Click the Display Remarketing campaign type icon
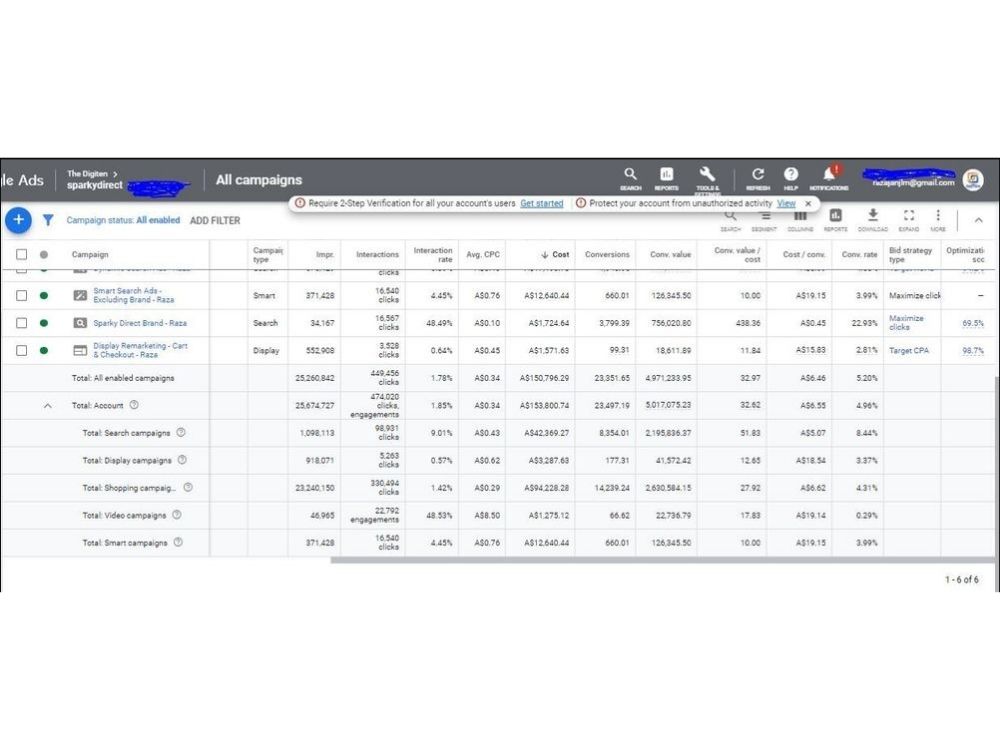The image size is (1000, 750). pos(80,350)
